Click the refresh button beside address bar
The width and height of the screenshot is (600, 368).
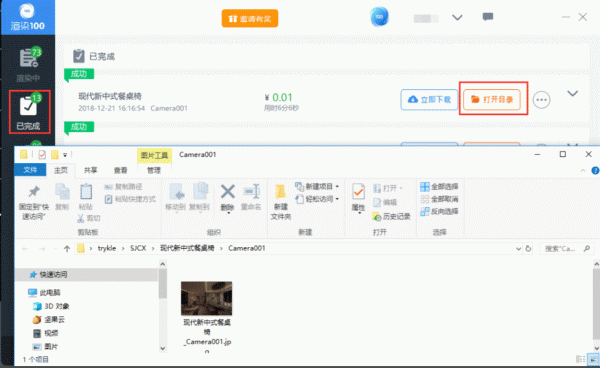(x=528, y=249)
